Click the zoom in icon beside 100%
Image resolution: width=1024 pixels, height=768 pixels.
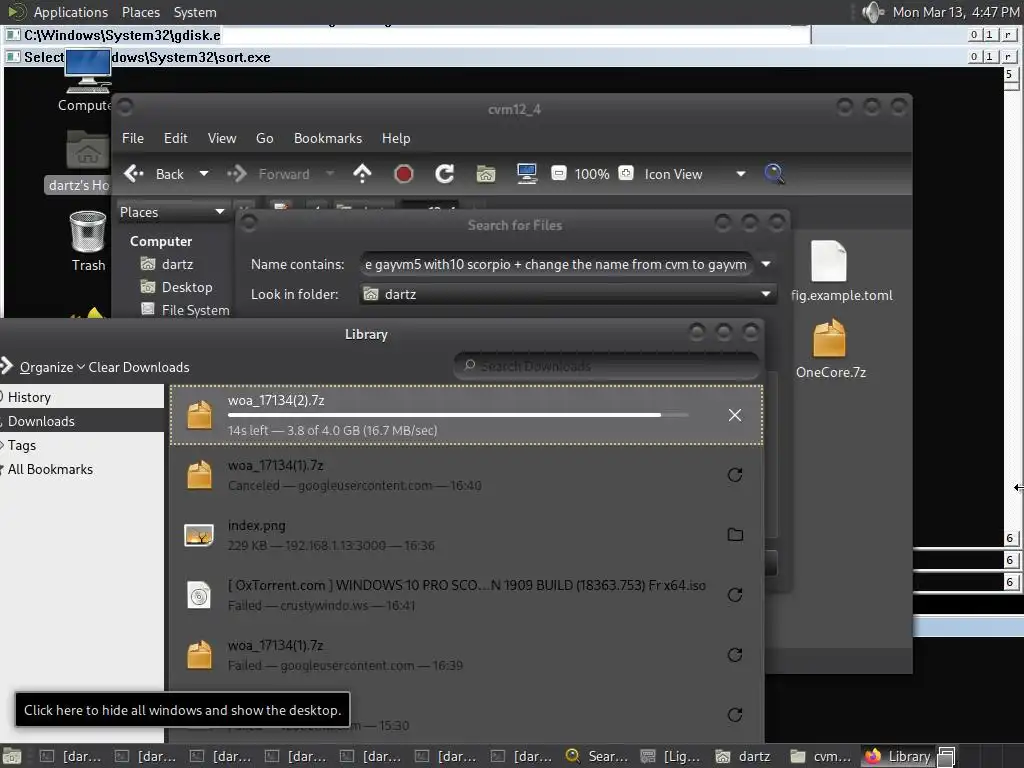[x=626, y=173]
